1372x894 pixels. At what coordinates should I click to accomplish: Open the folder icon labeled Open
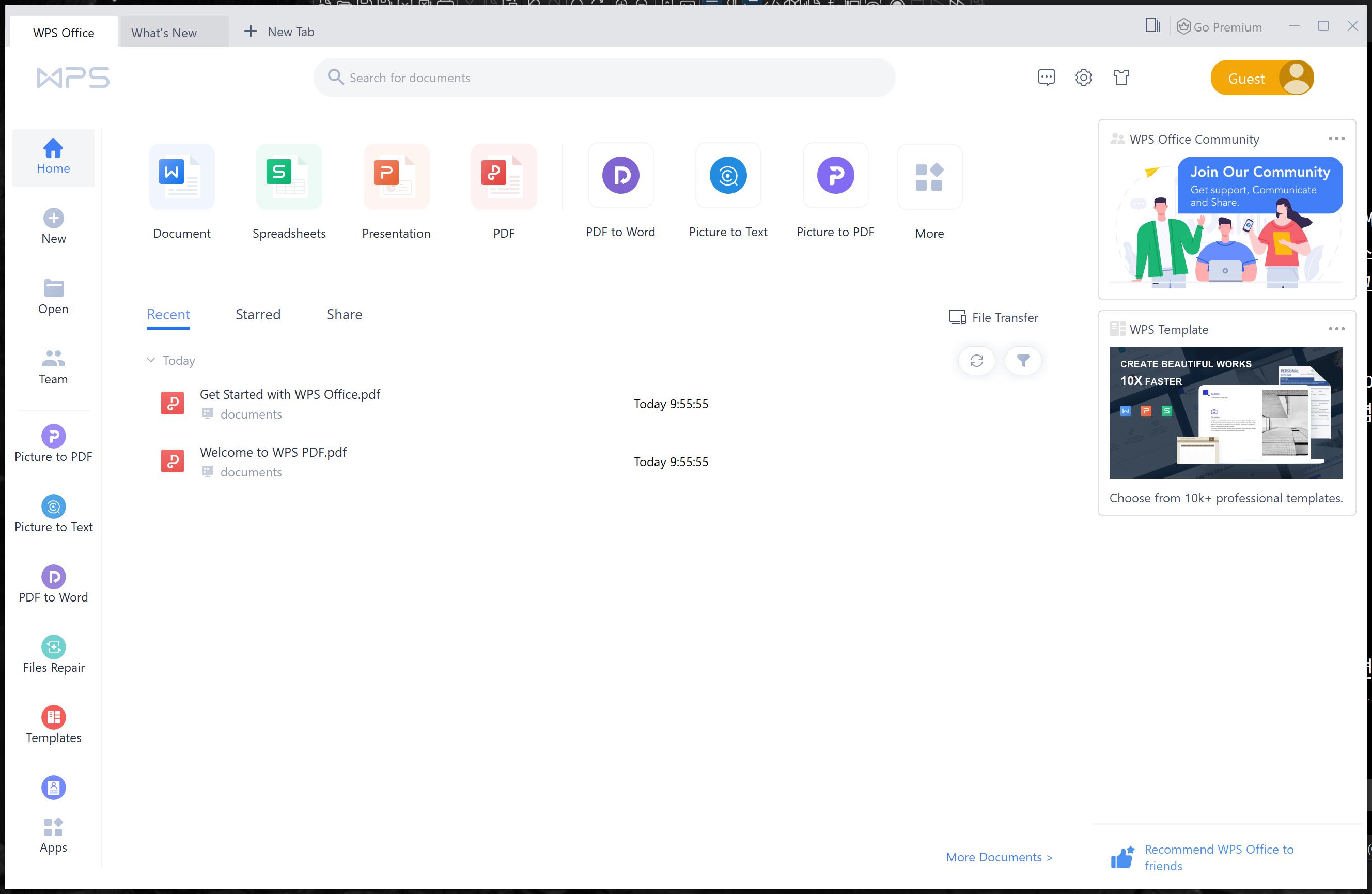(x=54, y=288)
